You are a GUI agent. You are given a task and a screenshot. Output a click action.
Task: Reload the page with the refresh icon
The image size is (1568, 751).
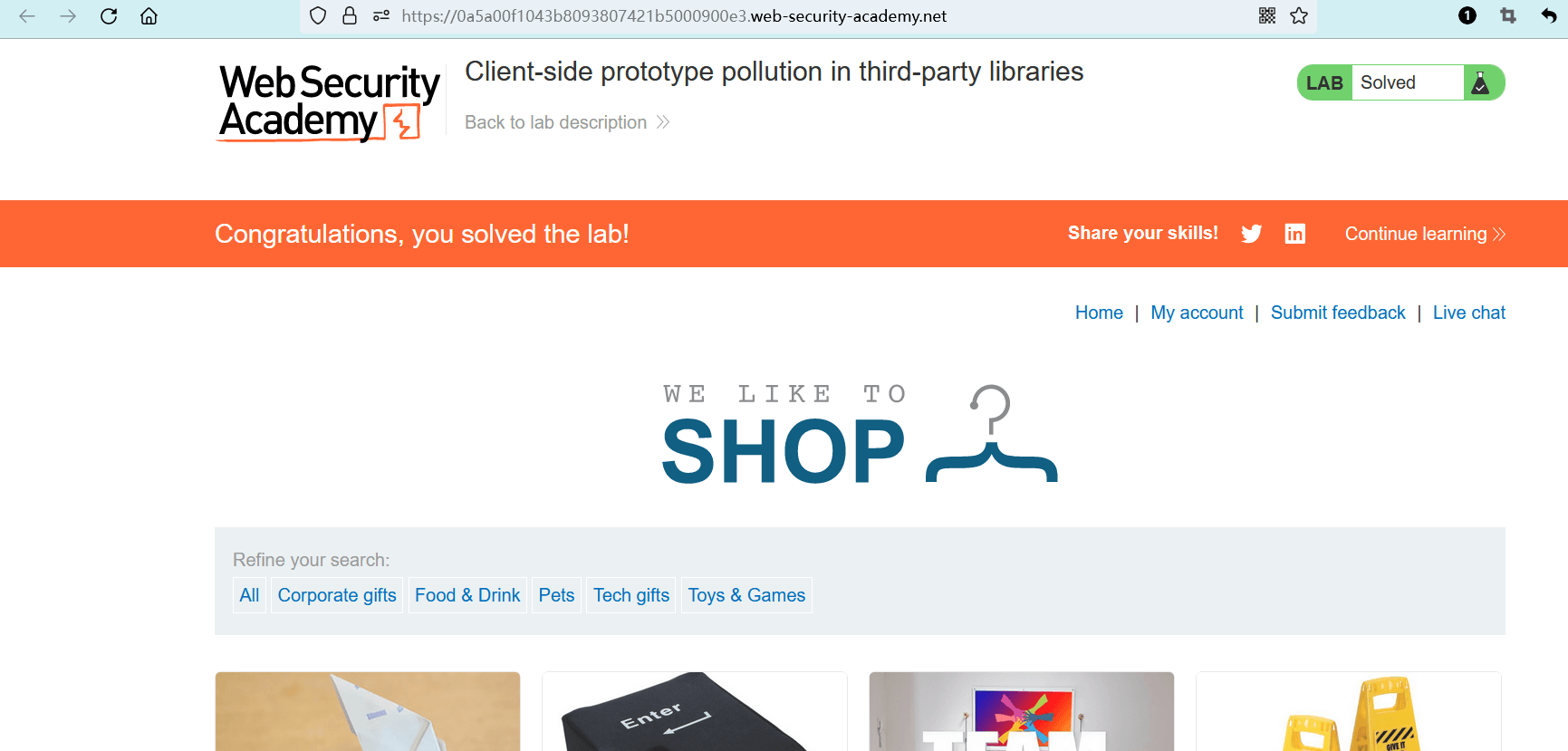[x=109, y=16]
